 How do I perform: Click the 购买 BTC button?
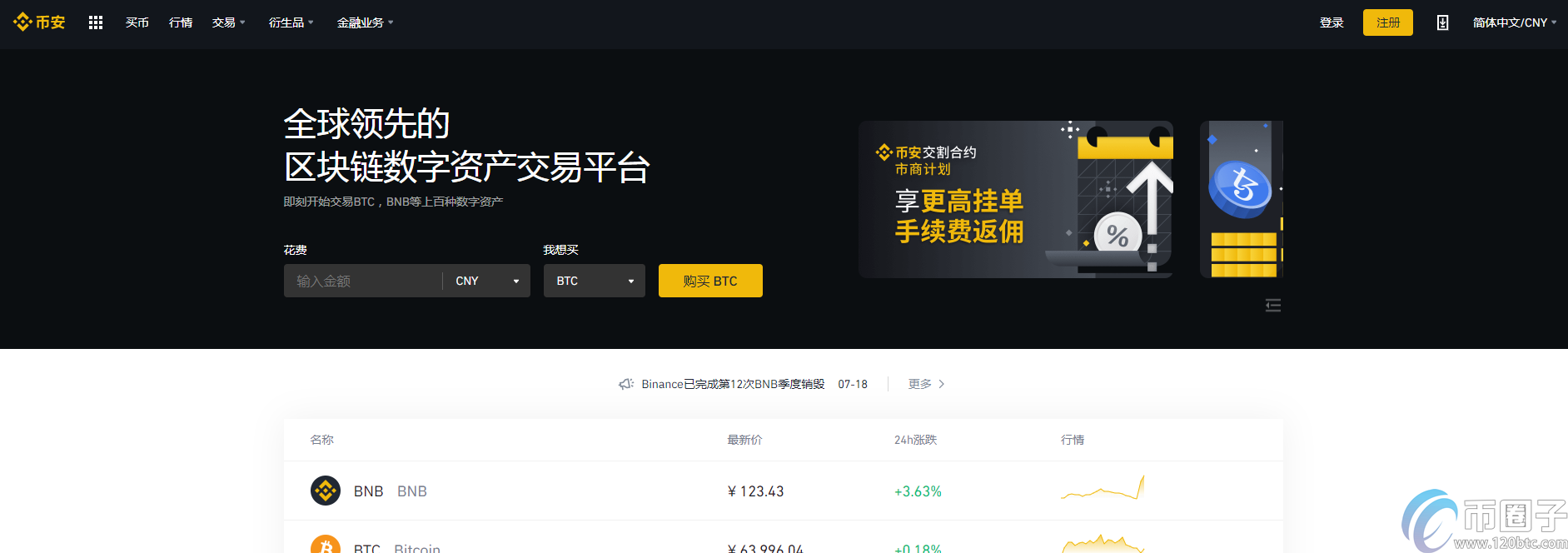pyautogui.click(x=710, y=281)
